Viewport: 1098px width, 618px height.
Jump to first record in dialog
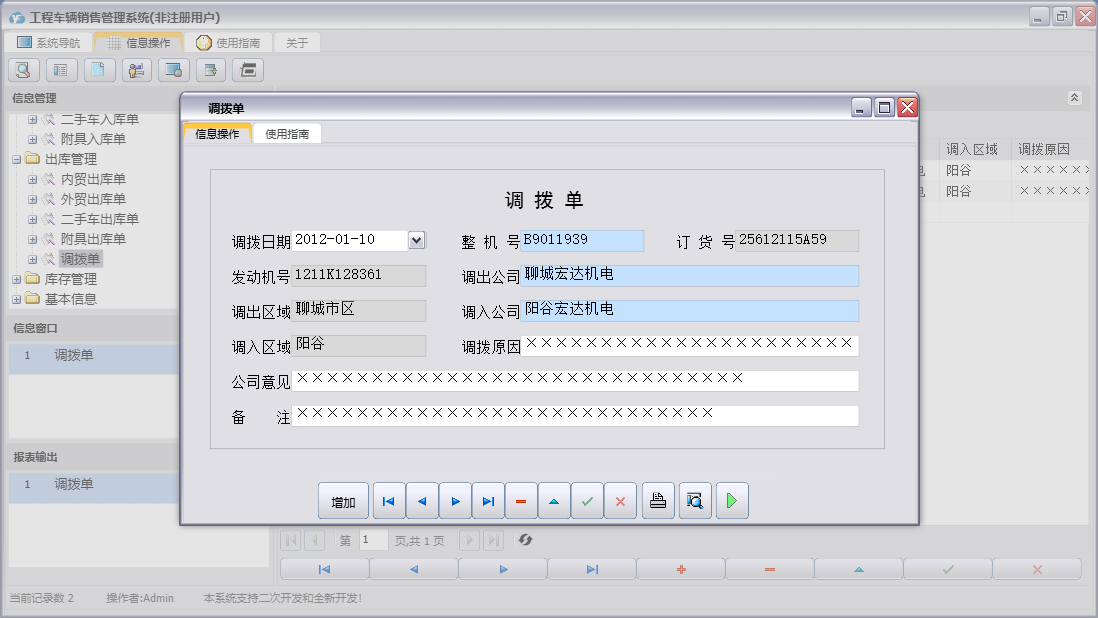(389, 501)
